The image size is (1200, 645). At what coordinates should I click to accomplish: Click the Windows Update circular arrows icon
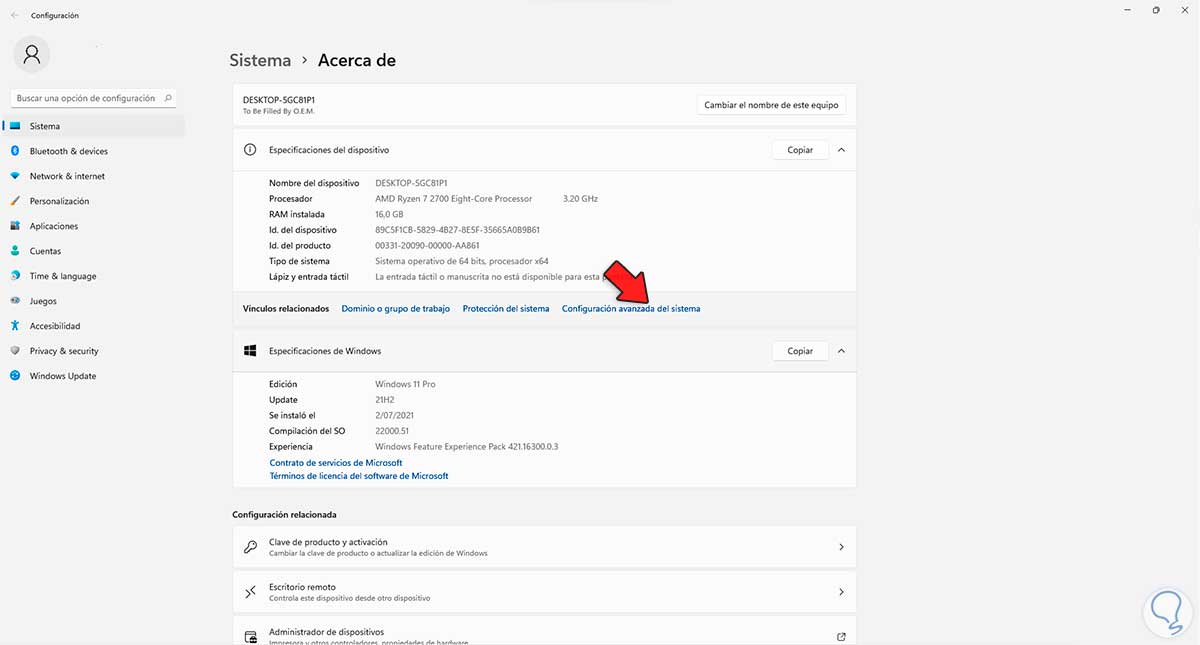[x=15, y=376]
